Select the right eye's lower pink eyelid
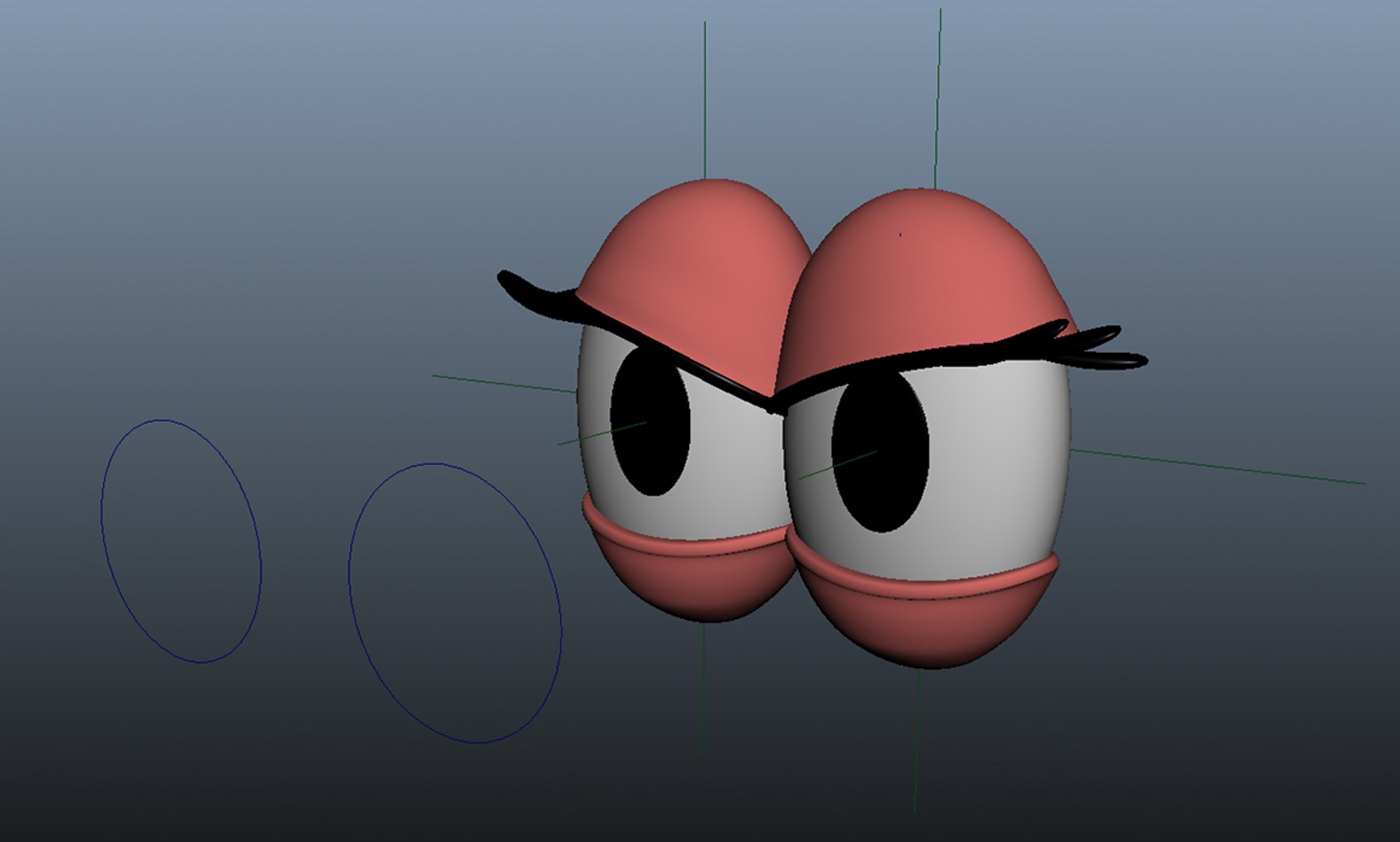The height and width of the screenshot is (842, 1400). click(x=924, y=616)
